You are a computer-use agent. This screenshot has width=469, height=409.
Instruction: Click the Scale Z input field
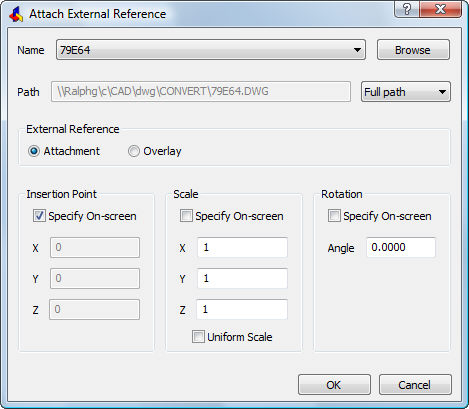click(242, 309)
